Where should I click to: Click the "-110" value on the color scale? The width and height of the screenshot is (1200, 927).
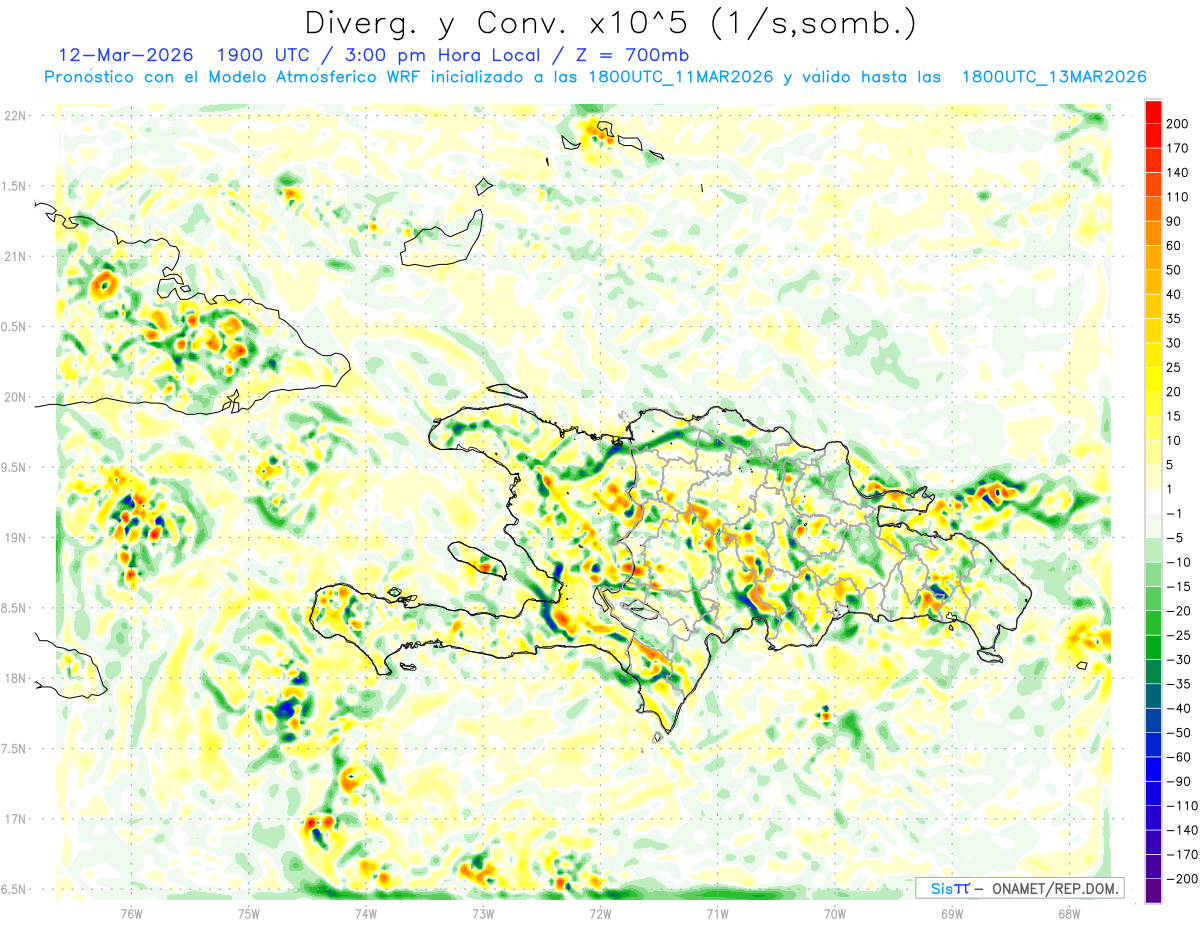1183,806
